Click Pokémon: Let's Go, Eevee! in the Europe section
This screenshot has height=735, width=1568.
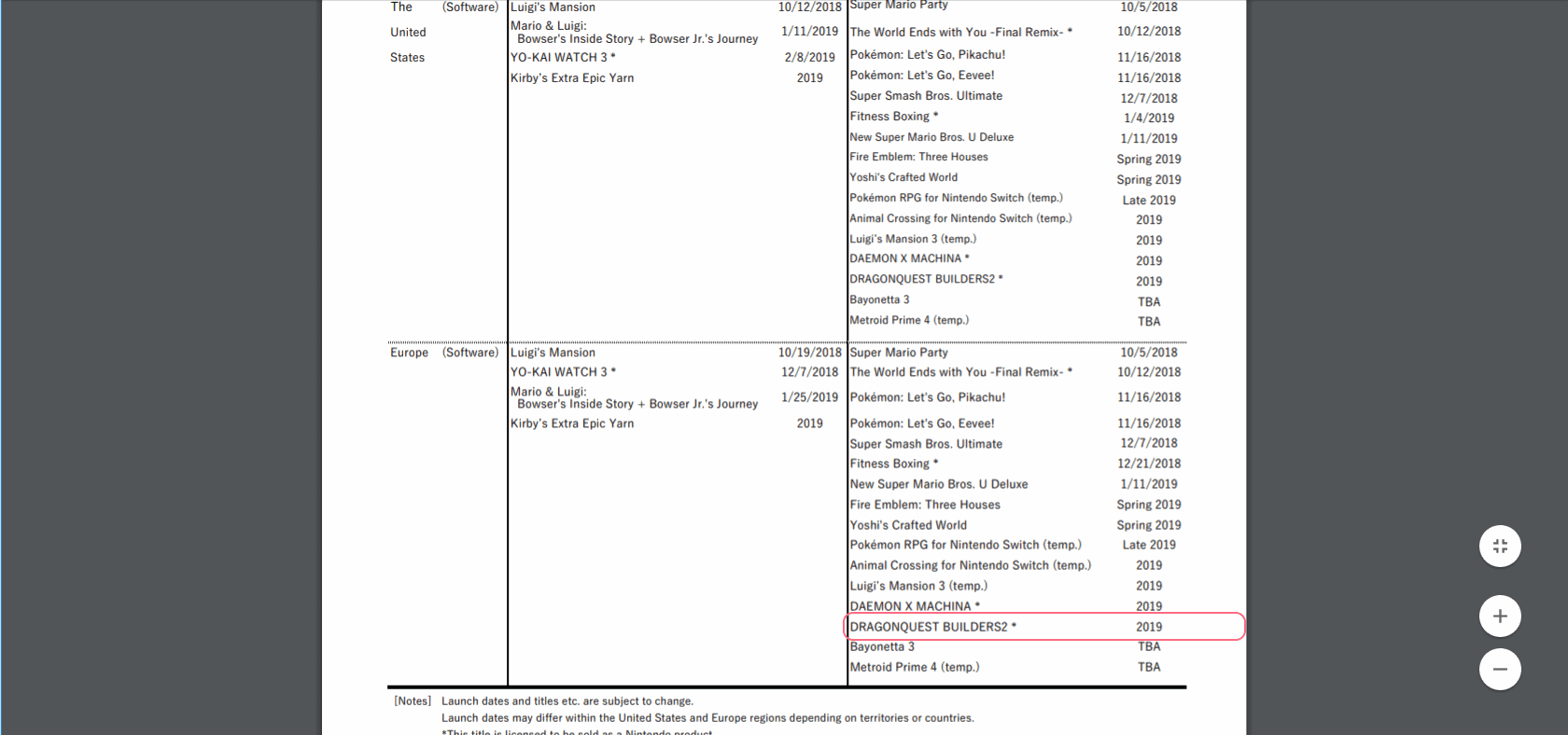pyautogui.click(x=922, y=424)
